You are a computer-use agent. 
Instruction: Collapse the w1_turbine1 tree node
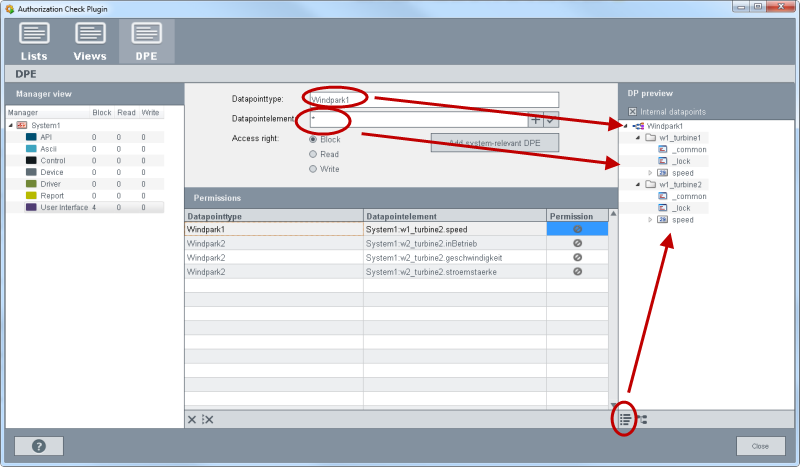(x=638, y=138)
